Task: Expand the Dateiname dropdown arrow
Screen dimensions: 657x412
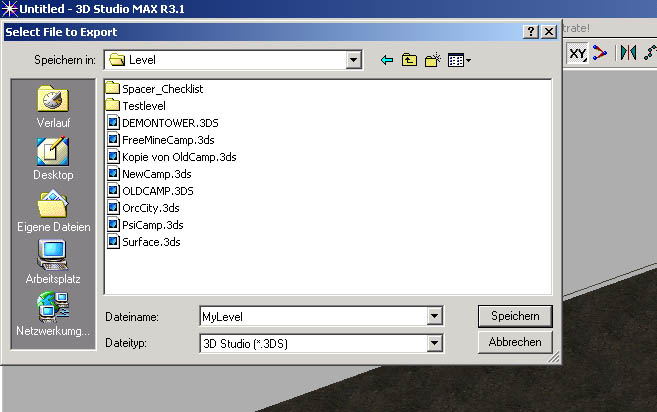Action: pyautogui.click(x=434, y=317)
